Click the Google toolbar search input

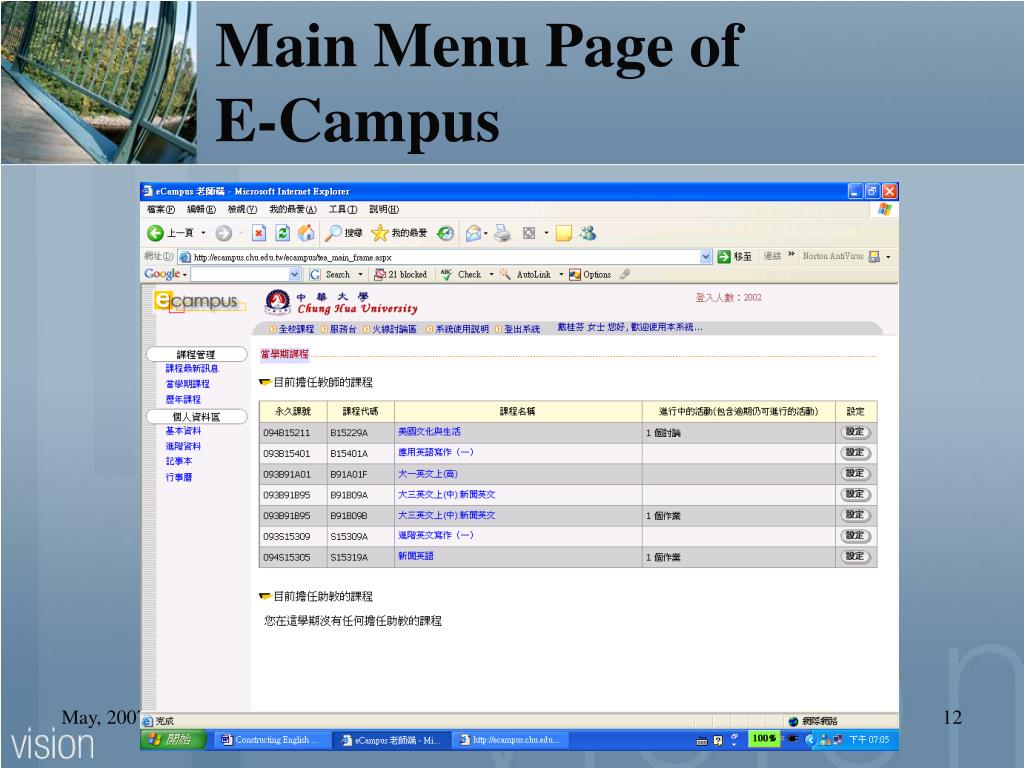click(240, 275)
